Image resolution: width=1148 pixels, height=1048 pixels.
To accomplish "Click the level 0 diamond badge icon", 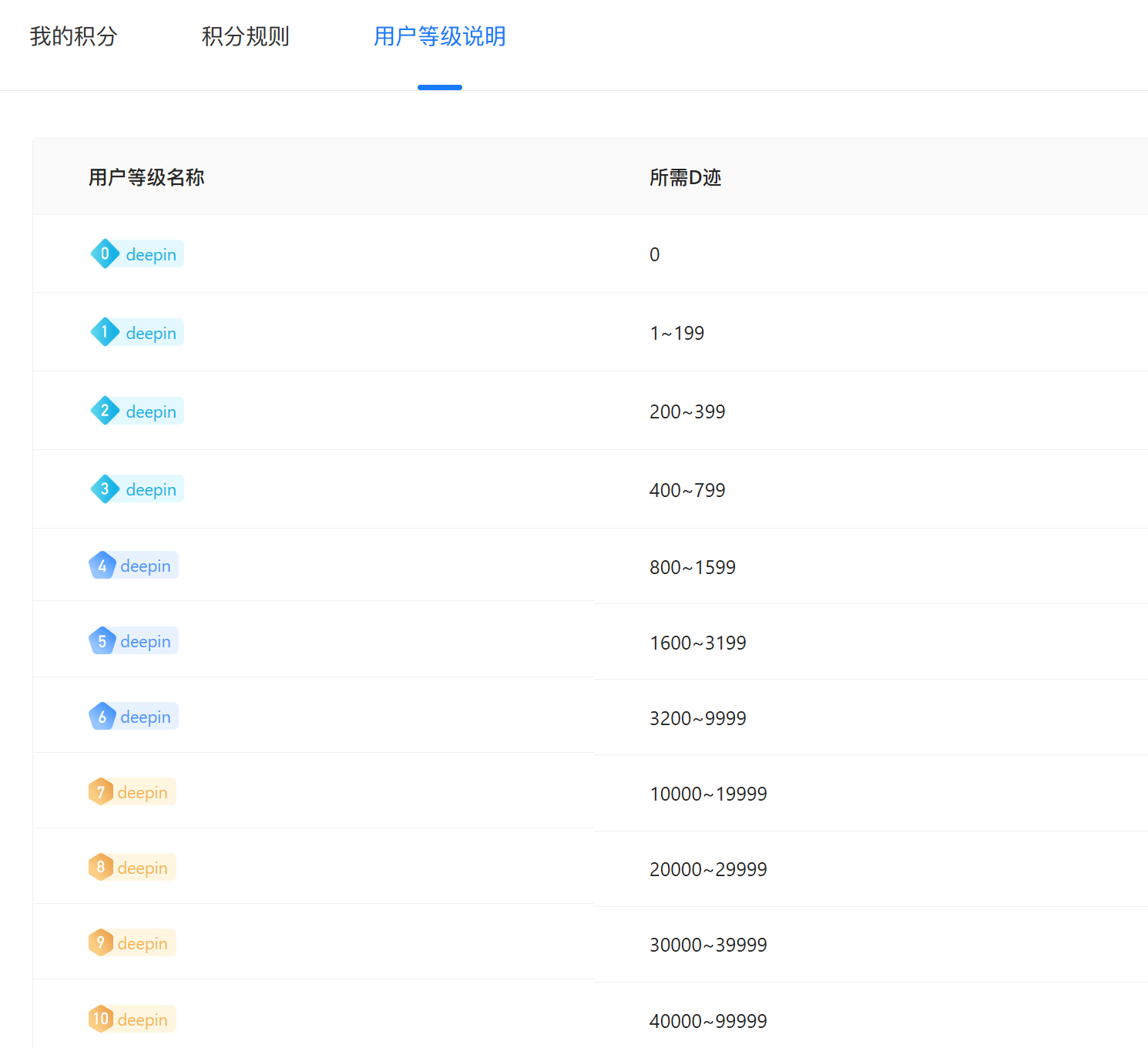I will coord(105,254).
